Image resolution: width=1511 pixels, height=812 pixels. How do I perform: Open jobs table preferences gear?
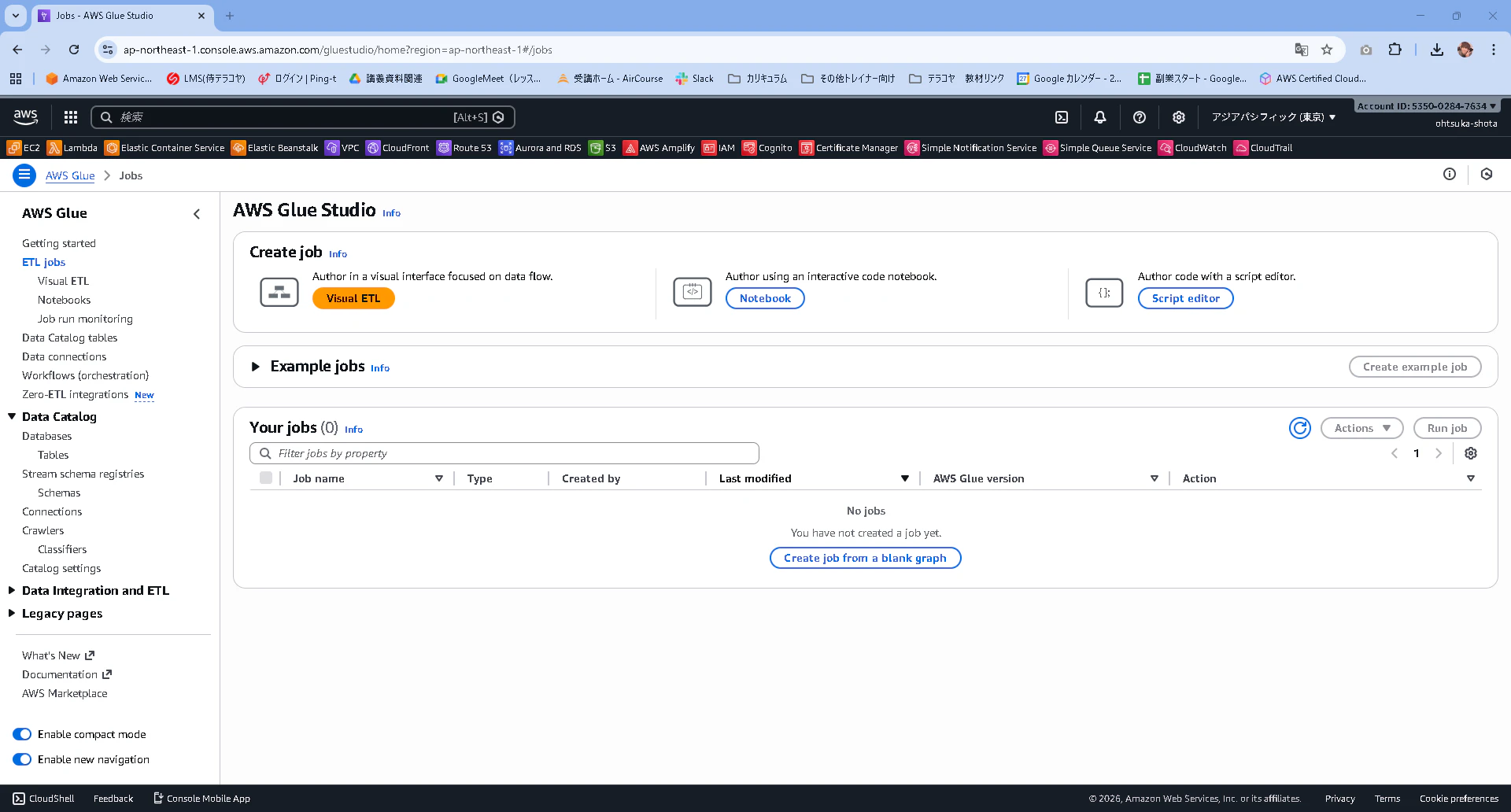(x=1471, y=453)
